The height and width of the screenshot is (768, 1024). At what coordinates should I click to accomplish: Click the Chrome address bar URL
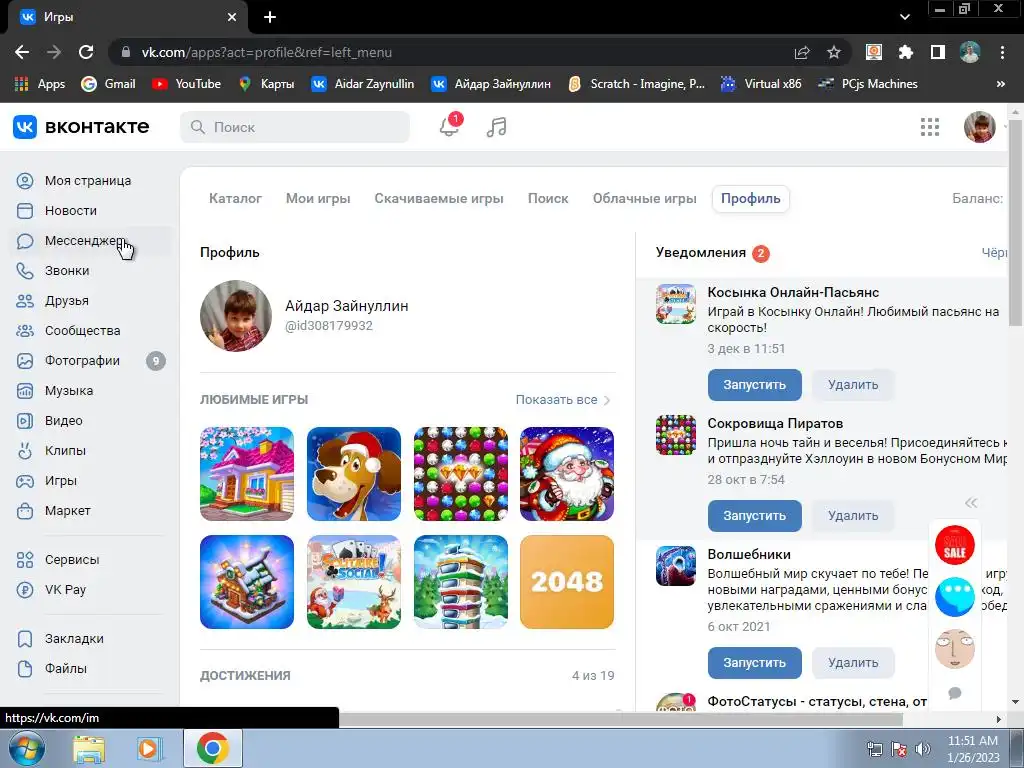coord(266,52)
